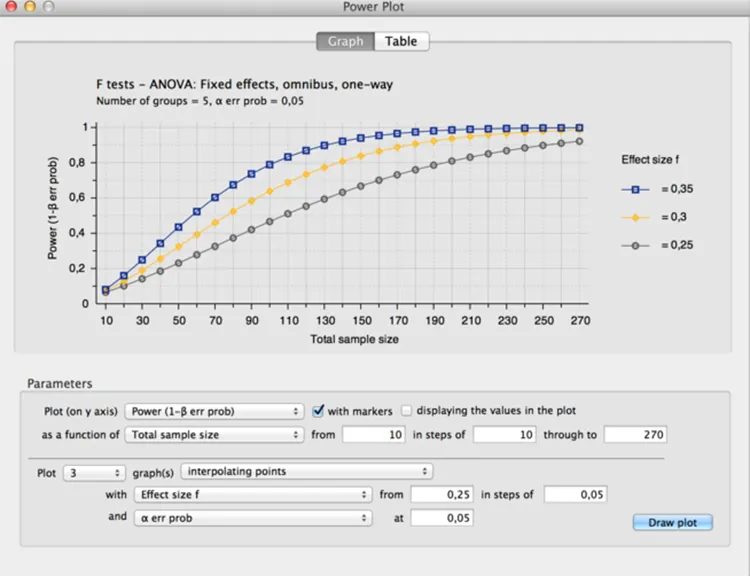Screen dimensions: 750x576
Task: Click the α err prob 'at' field
Action: 442,518
